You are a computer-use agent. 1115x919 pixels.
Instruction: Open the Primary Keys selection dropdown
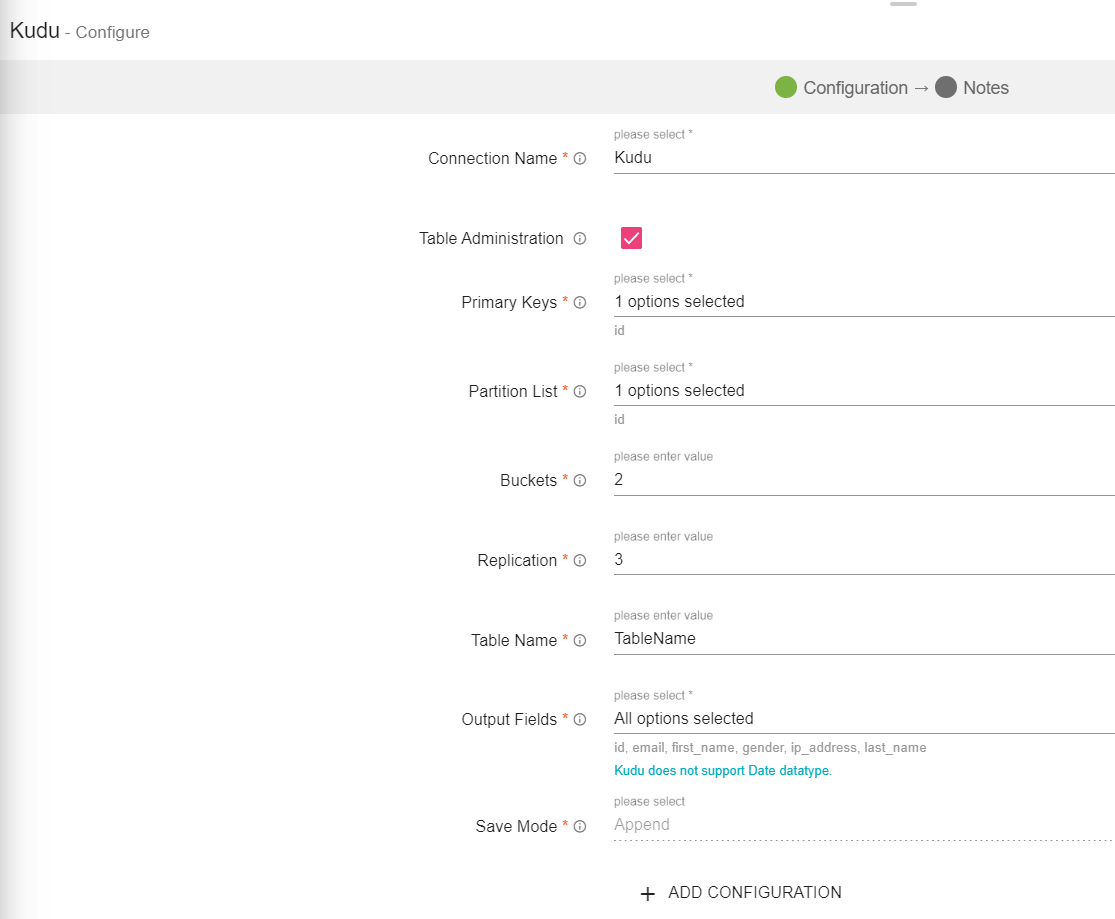(862, 302)
